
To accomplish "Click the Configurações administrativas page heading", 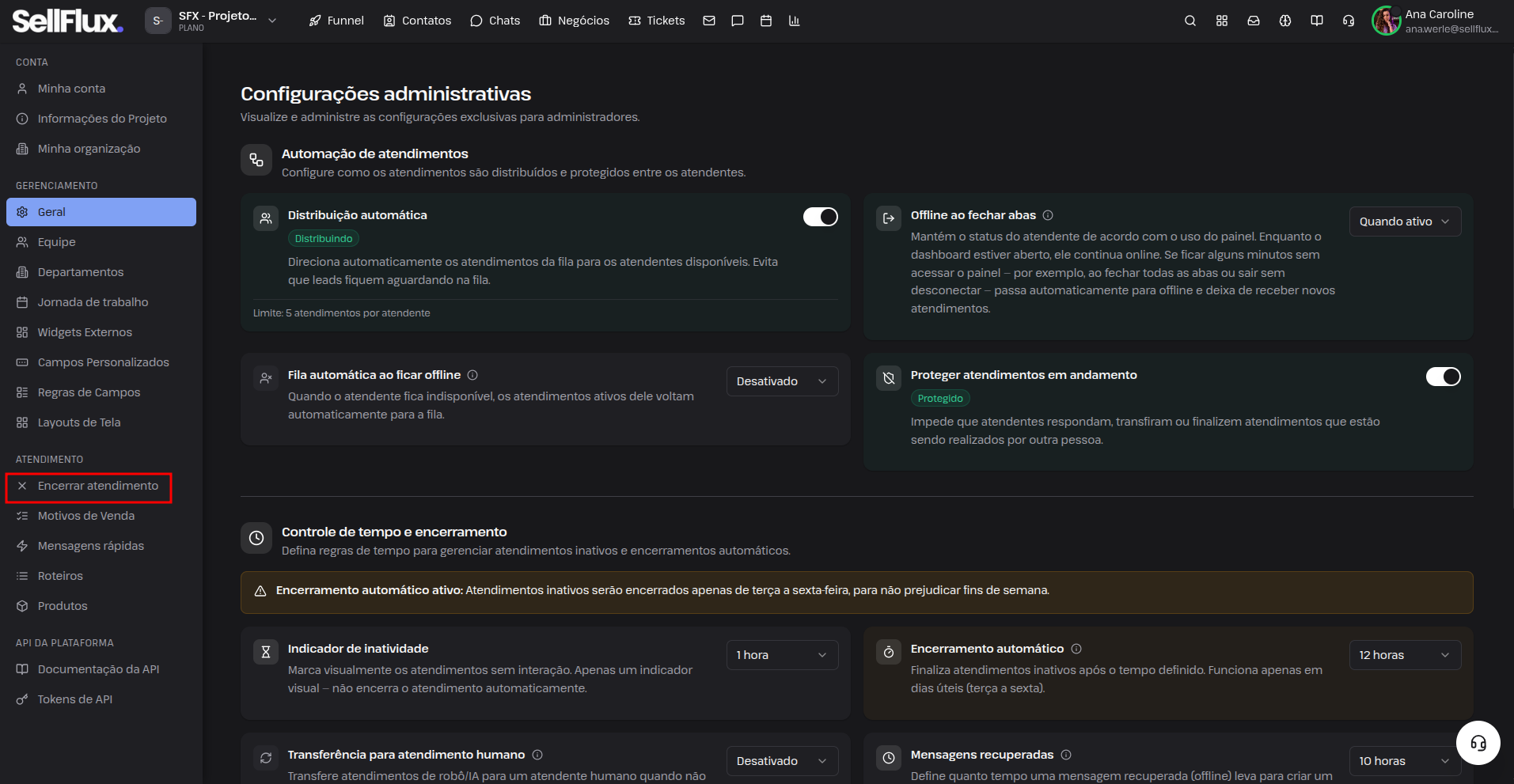I will [385, 94].
